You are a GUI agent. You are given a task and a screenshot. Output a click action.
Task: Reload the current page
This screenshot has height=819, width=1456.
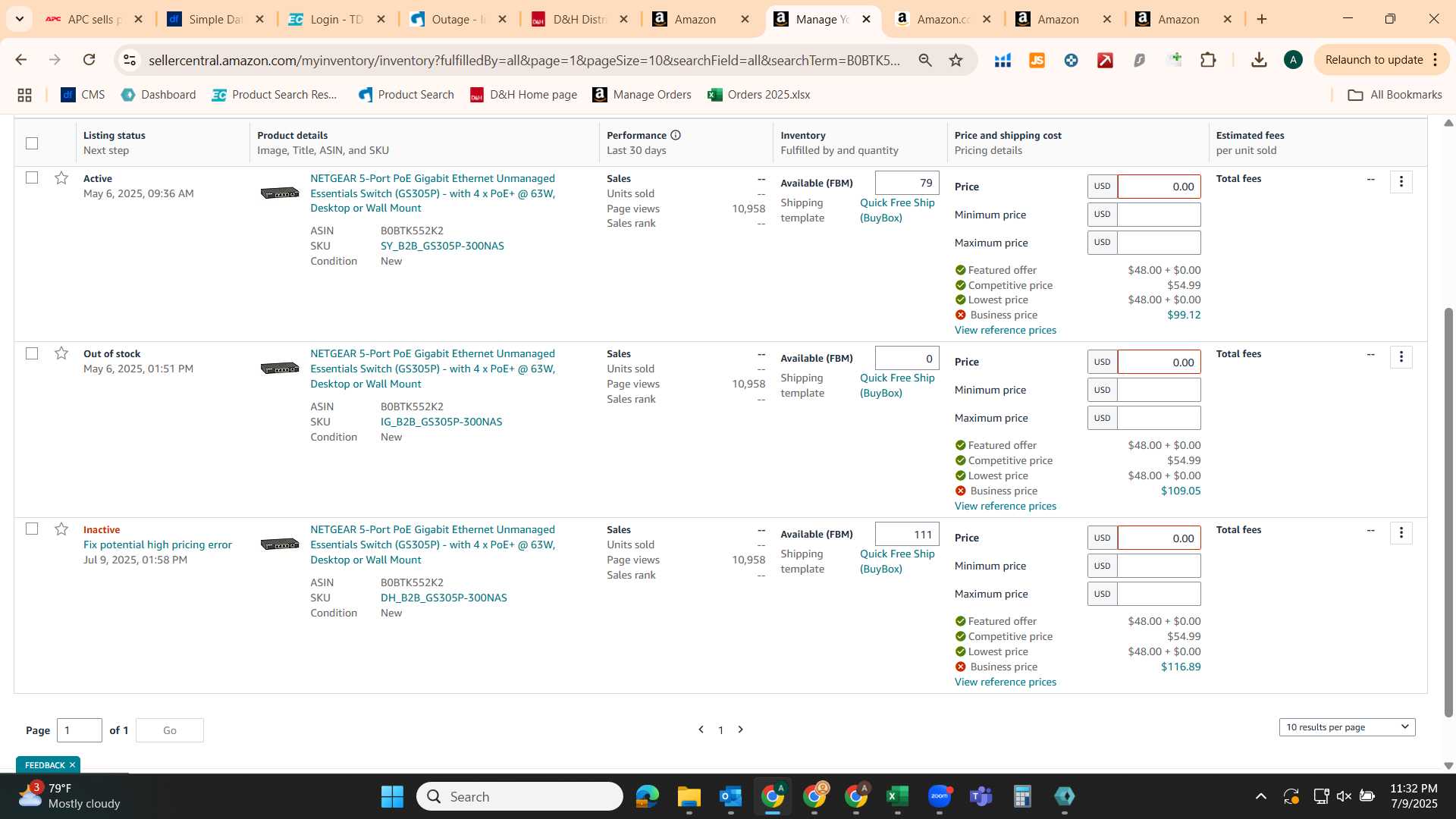click(x=89, y=60)
